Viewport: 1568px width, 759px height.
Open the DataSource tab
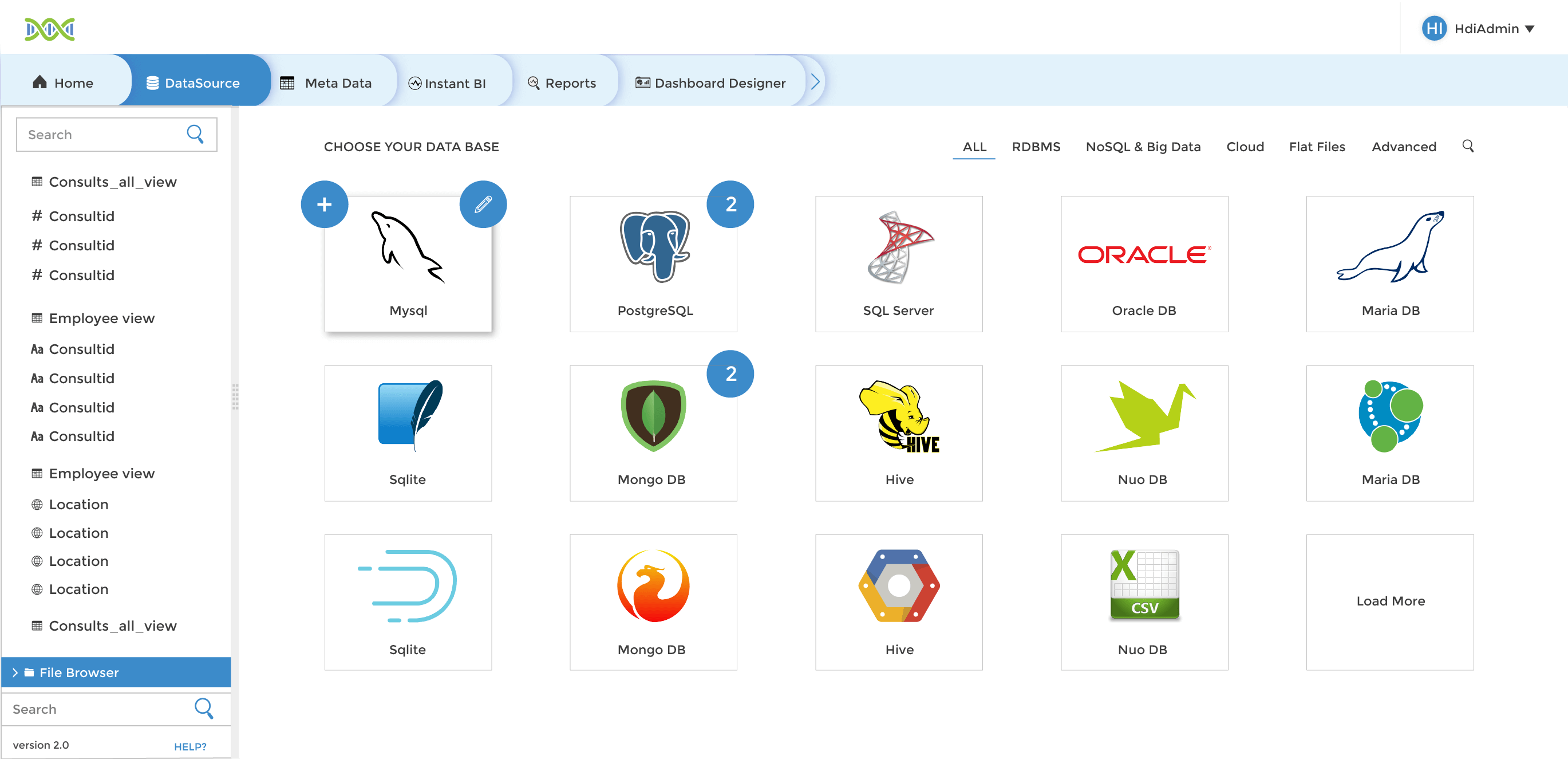click(x=193, y=83)
